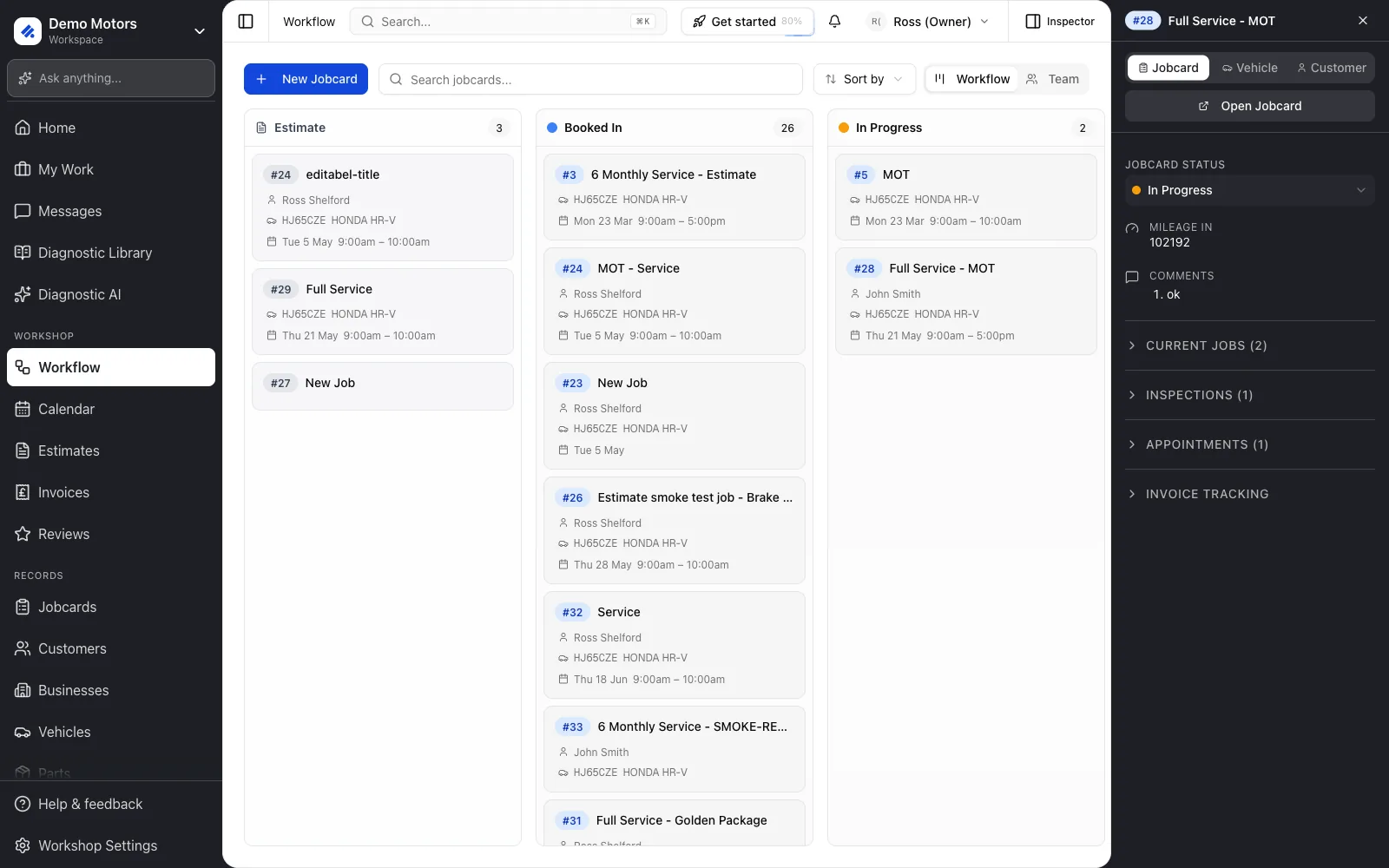Open jobcard #5 MOT card
1389x868 pixels.
coord(965,197)
